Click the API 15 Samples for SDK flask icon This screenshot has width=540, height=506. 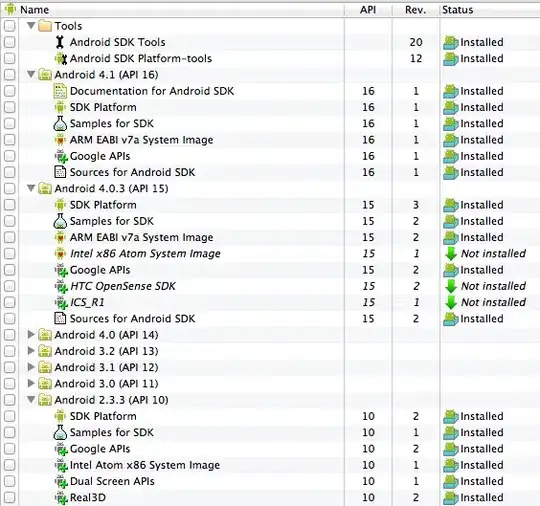point(60,221)
